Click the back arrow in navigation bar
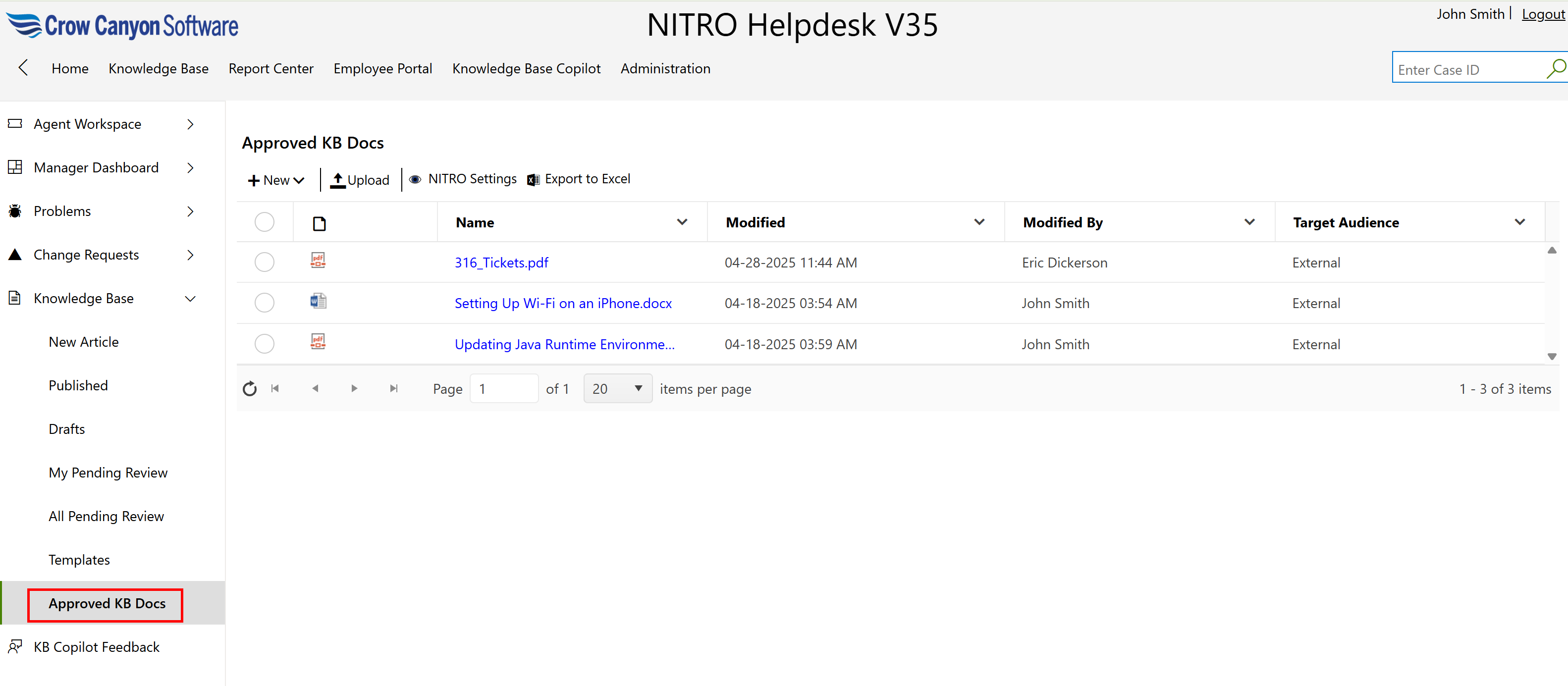 click(x=23, y=67)
